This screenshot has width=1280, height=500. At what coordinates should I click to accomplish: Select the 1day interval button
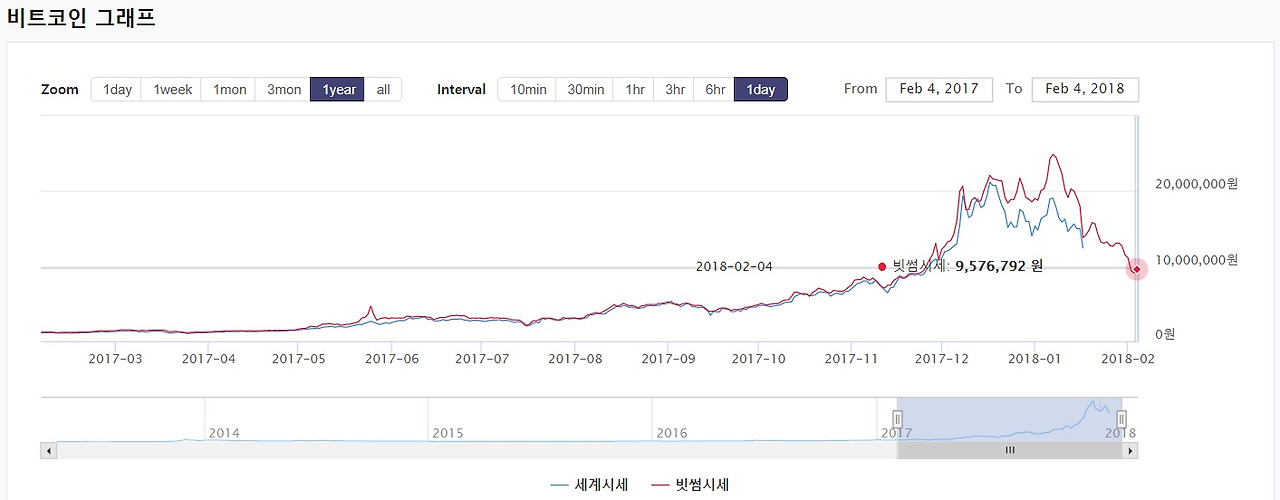(761, 90)
